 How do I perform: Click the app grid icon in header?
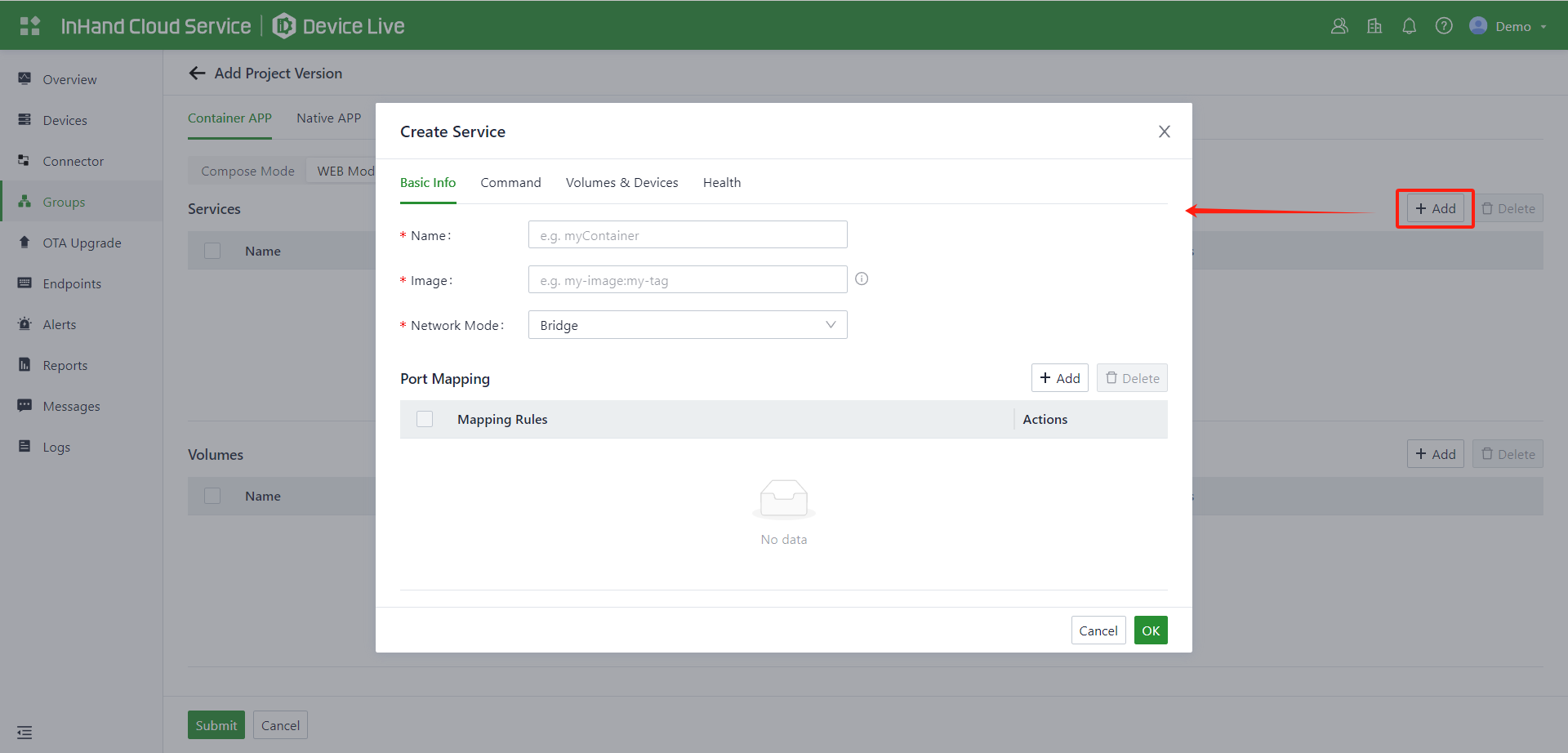30,26
